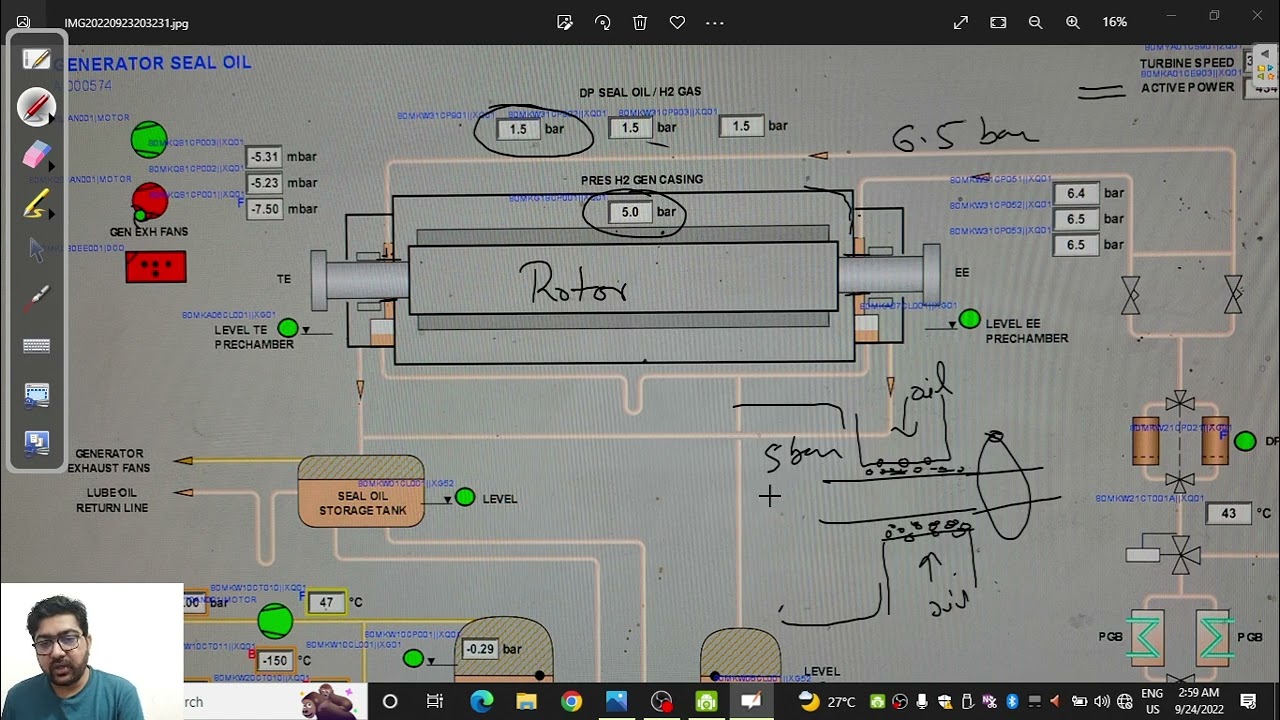Expand the eraser options arrow
Screen dimensions: 1280x720
[52, 165]
